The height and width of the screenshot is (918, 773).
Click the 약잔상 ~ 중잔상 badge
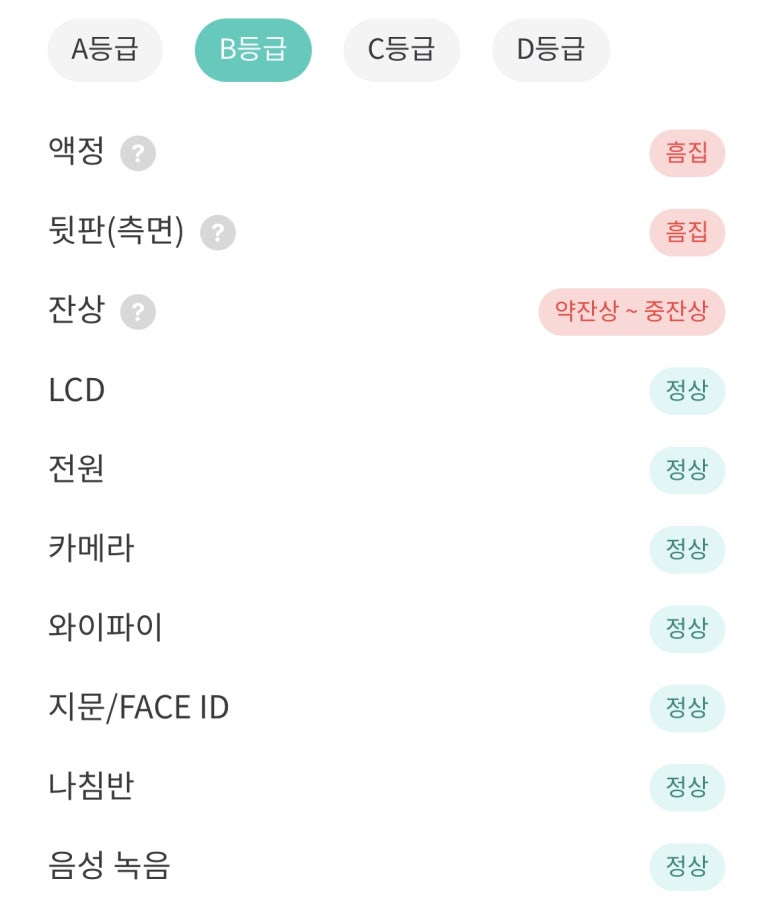pyautogui.click(x=632, y=311)
